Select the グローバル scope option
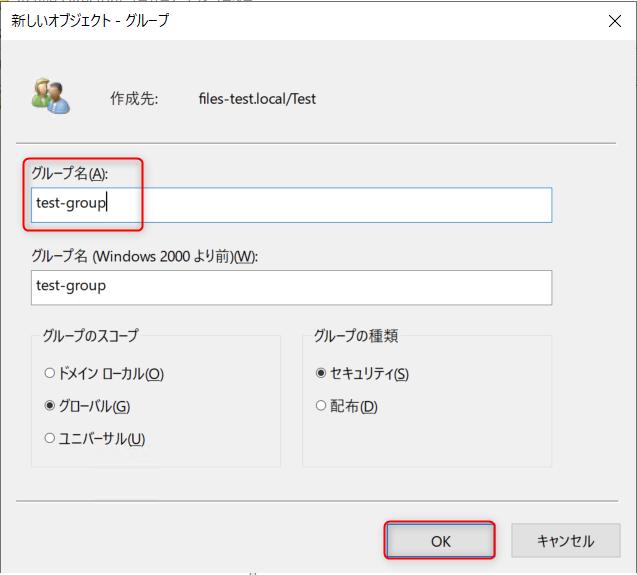Screen dimensions: 637x575 (x=51, y=407)
